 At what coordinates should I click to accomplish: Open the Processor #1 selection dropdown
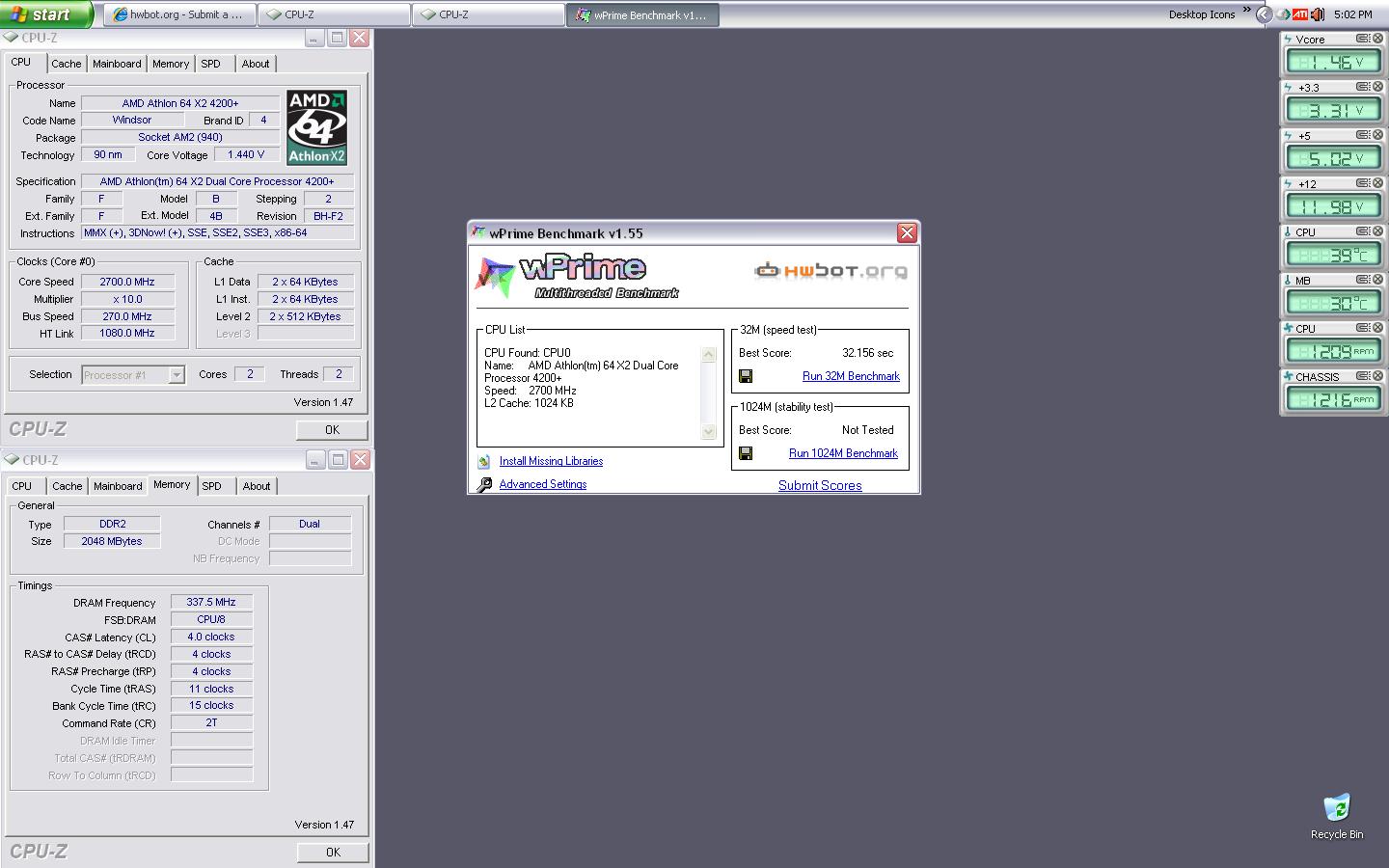point(177,375)
